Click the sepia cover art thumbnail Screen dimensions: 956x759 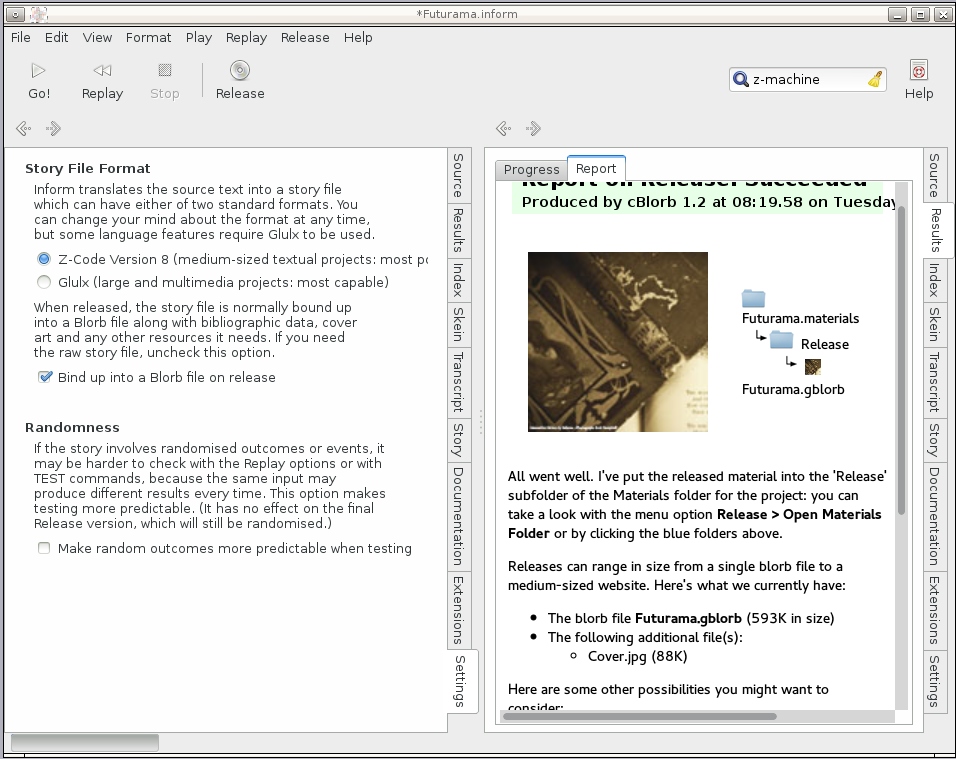(x=618, y=342)
